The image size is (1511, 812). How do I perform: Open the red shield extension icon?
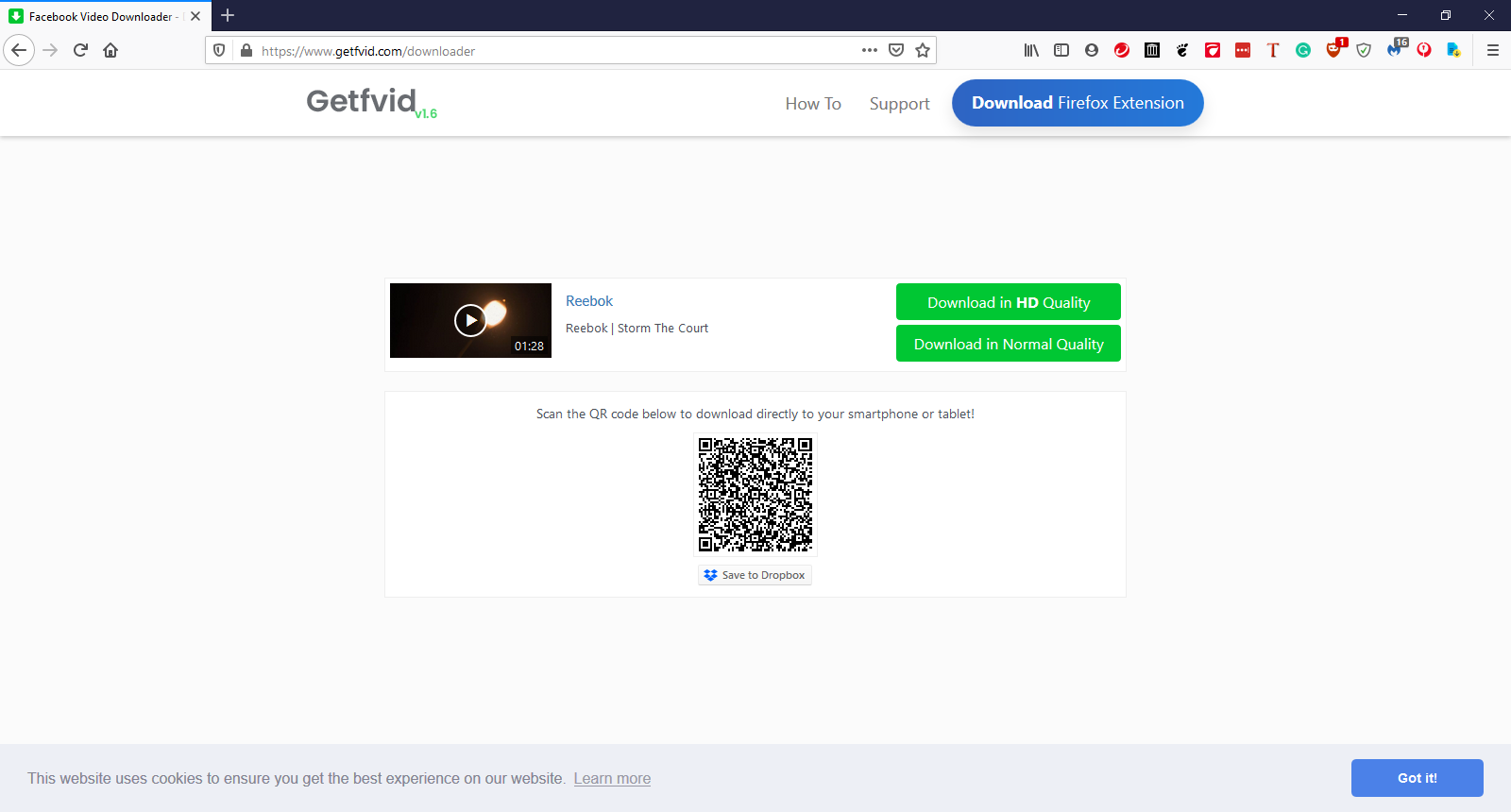click(1213, 50)
